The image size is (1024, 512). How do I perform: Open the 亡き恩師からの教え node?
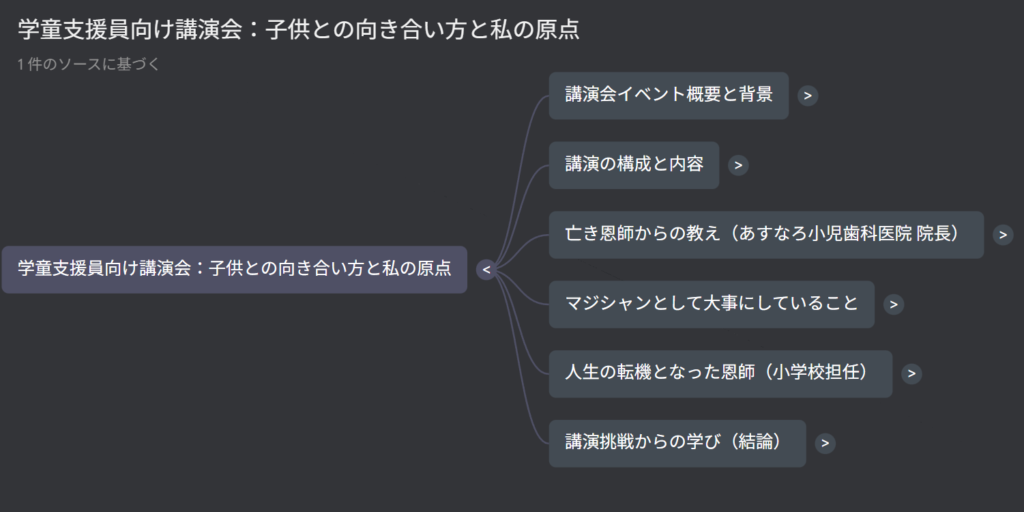766,235
